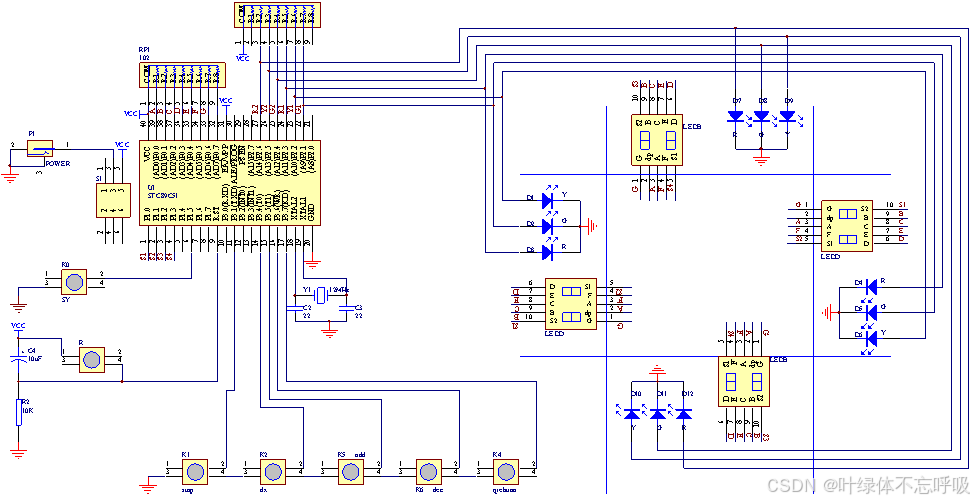Image resolution: width=974 pixels, height=503 pixels.
Task: Select the D4 red LED on right
Action: pyautogui.click(x=869, y=288)
